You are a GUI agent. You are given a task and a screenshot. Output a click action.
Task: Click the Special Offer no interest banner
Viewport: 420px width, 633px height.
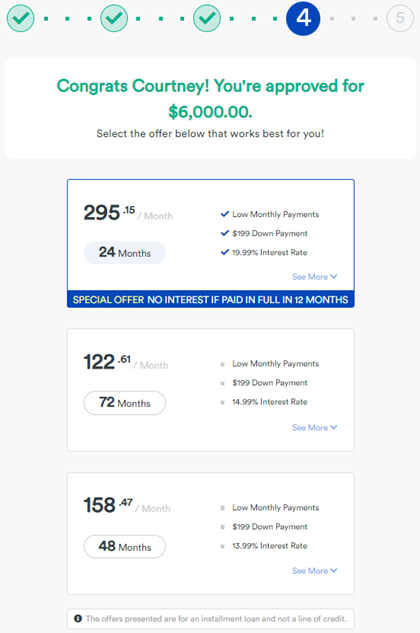[210, 300]
